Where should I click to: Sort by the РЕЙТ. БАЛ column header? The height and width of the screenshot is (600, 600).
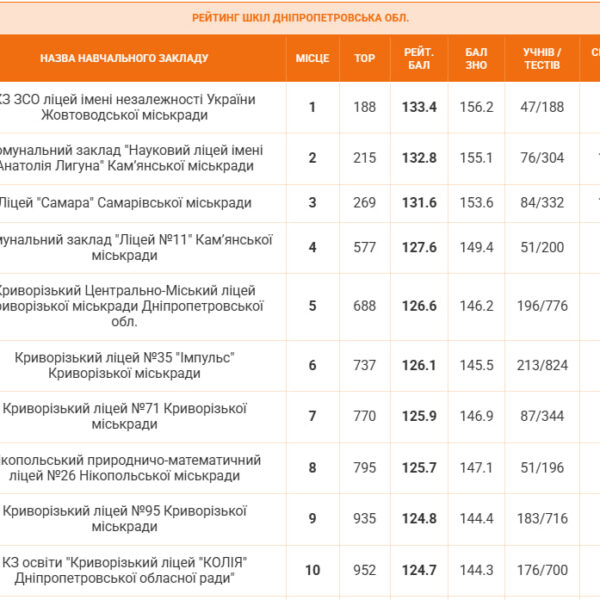[x=419, y=58]
